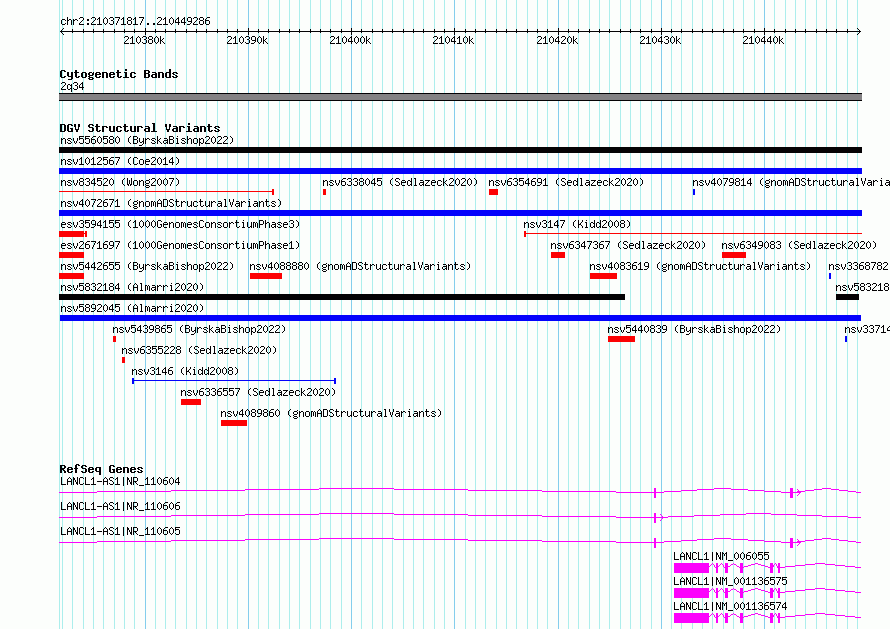890x629 pixels.
Task: Open the nsv6338045 (Sedlazeck2020) variant label
Action: 400,182
